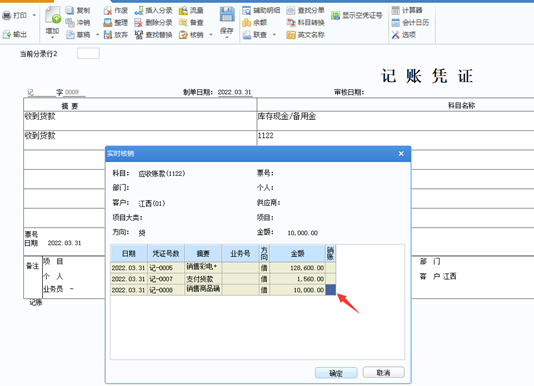Click the 金额 column header
Screen dimensions: 534x386
[x=298, y=253]
